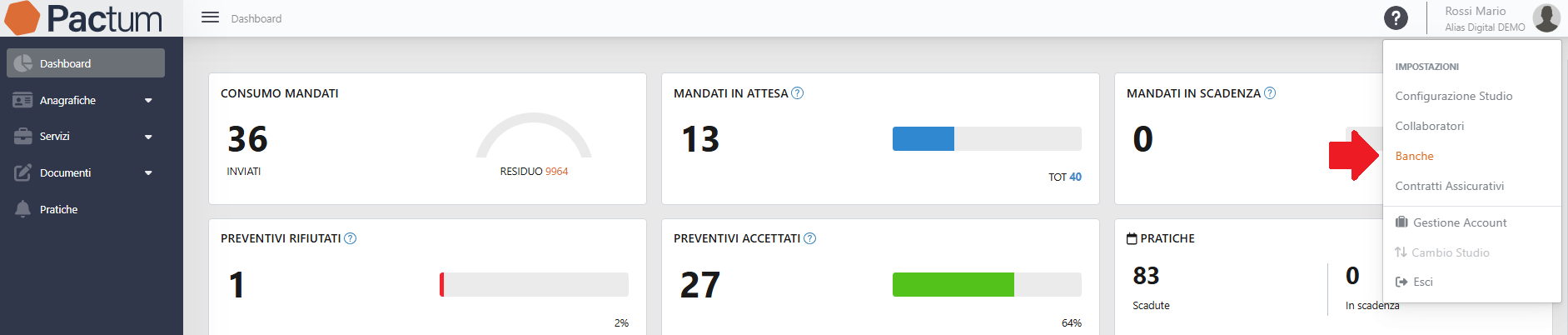Click the user avatar icon

(1546, 17)
